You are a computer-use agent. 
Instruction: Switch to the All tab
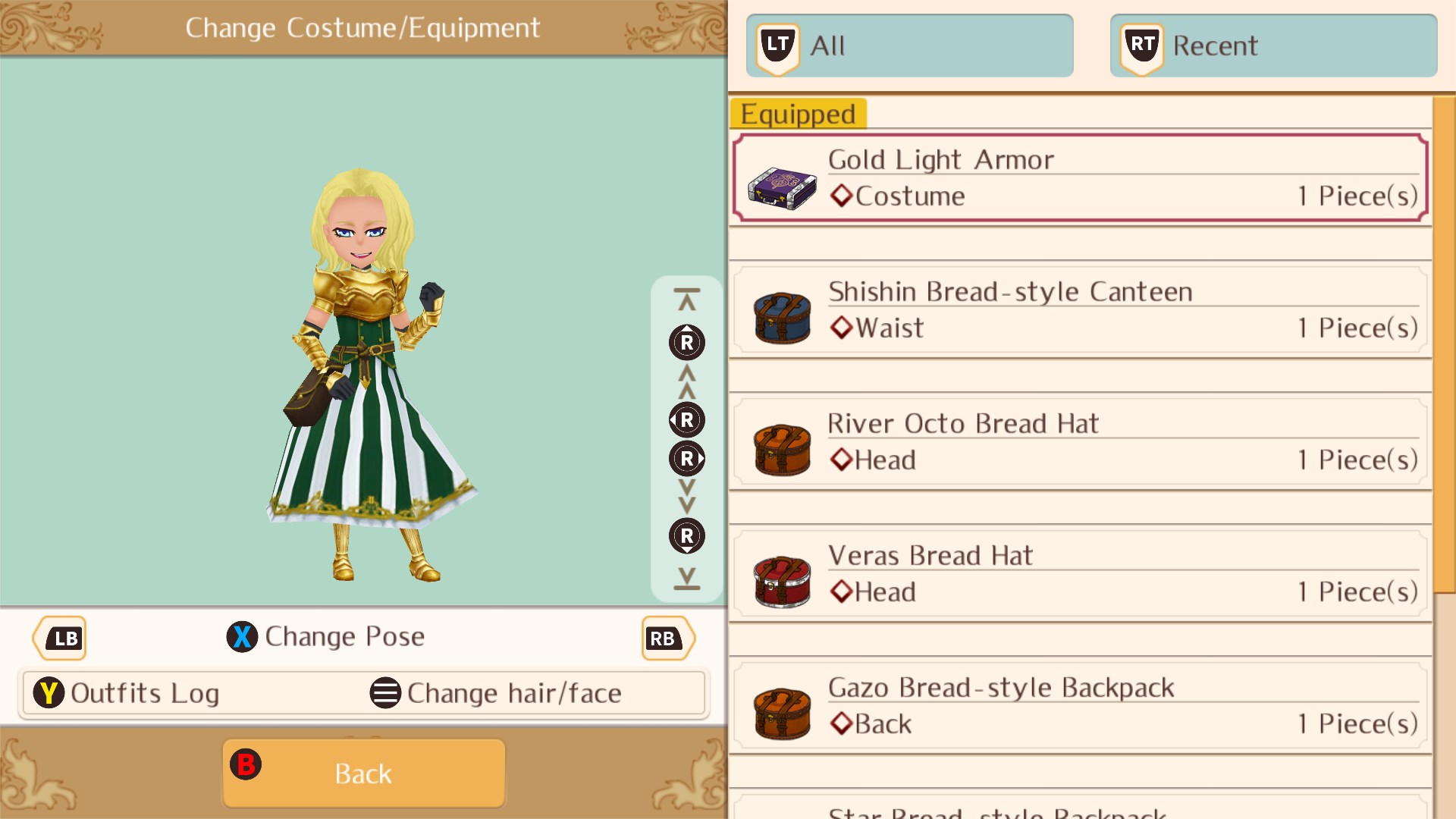coord(909,45)
